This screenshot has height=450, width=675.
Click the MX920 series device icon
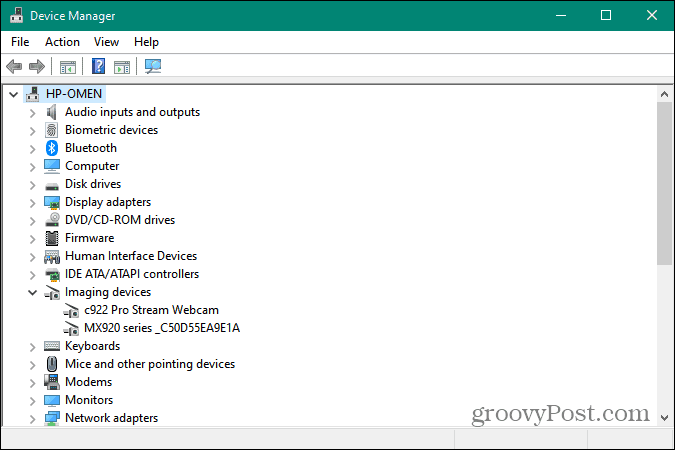[x=71, y=329]
